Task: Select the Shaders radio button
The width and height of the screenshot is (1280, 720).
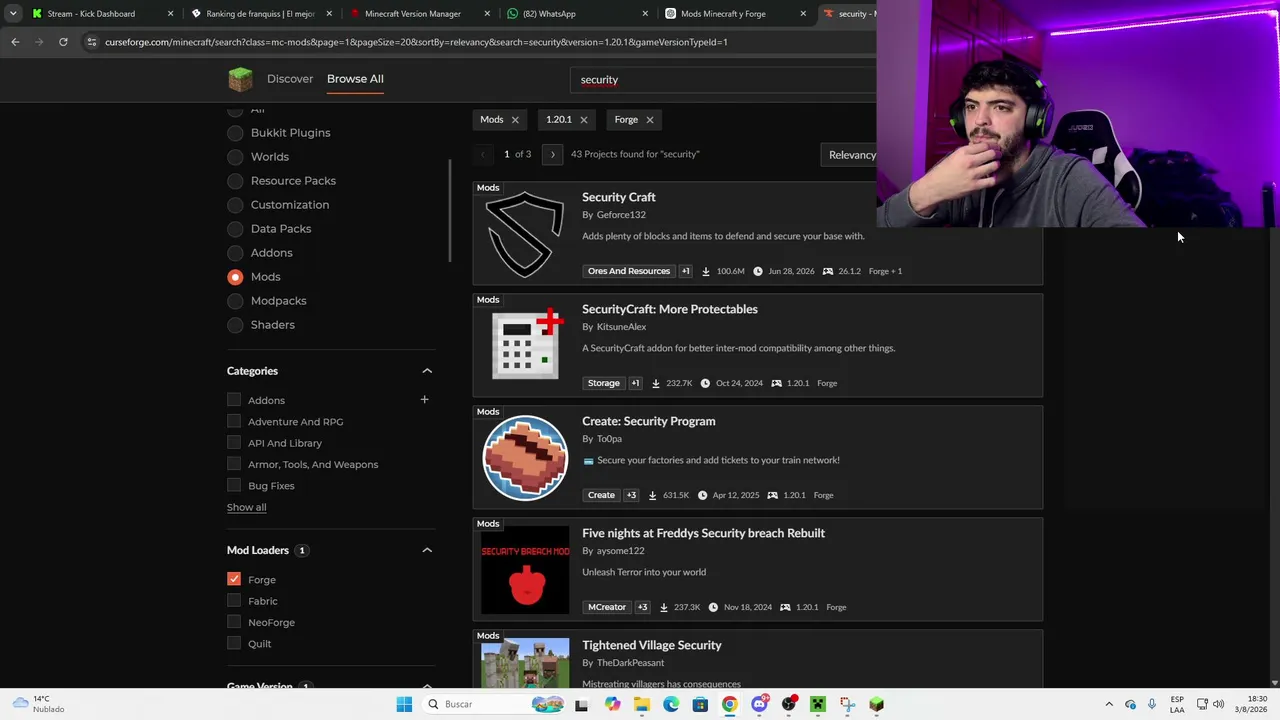Action: (235, 325)
